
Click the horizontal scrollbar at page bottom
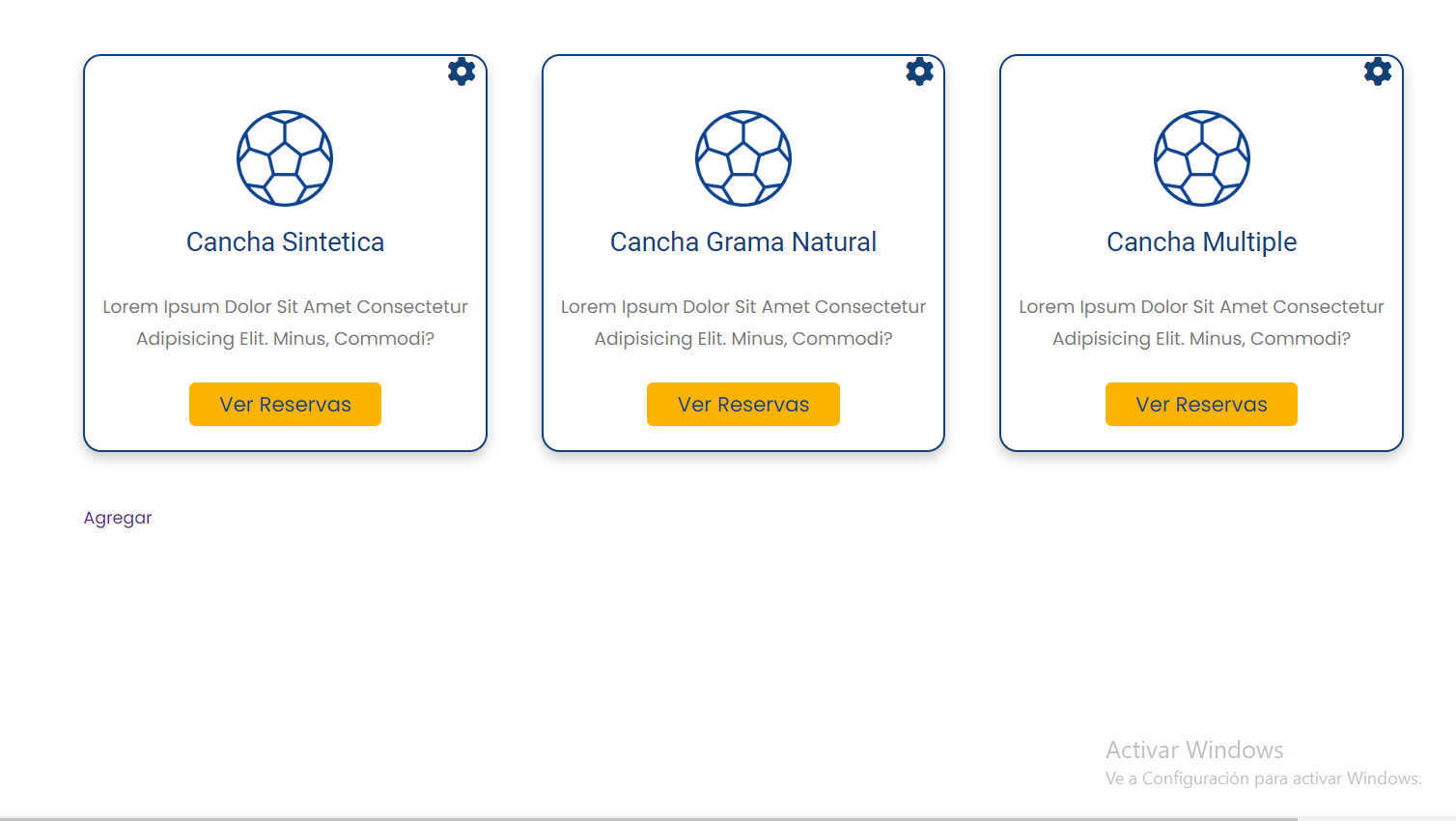click(649, 818)
